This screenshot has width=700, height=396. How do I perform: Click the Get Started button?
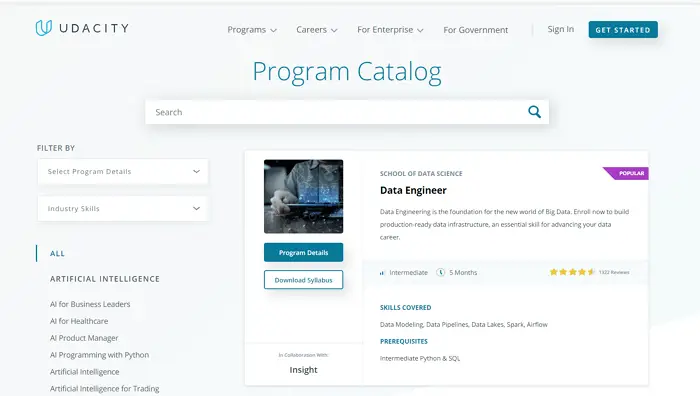pyautogui.click(x=623, y=29)
